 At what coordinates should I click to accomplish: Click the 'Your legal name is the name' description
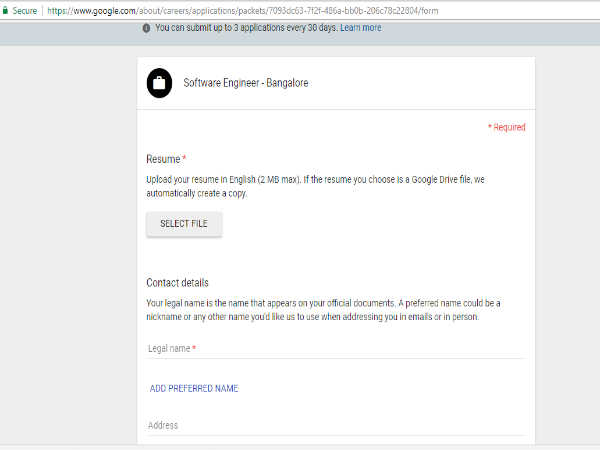click(323, 310)
